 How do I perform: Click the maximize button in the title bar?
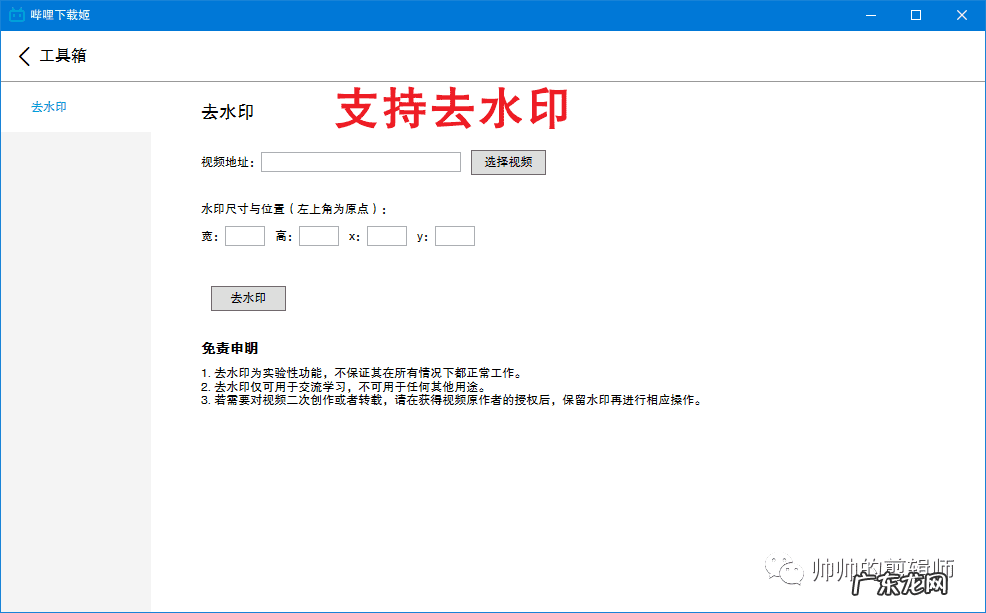coord(915,15)
